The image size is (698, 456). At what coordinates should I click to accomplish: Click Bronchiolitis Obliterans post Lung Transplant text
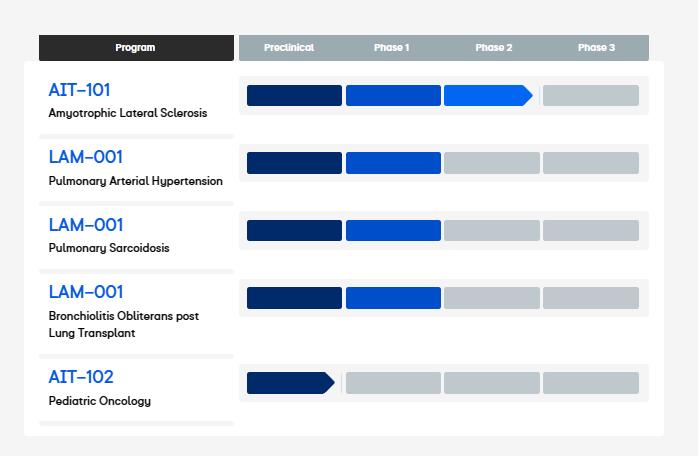(123, 324)
